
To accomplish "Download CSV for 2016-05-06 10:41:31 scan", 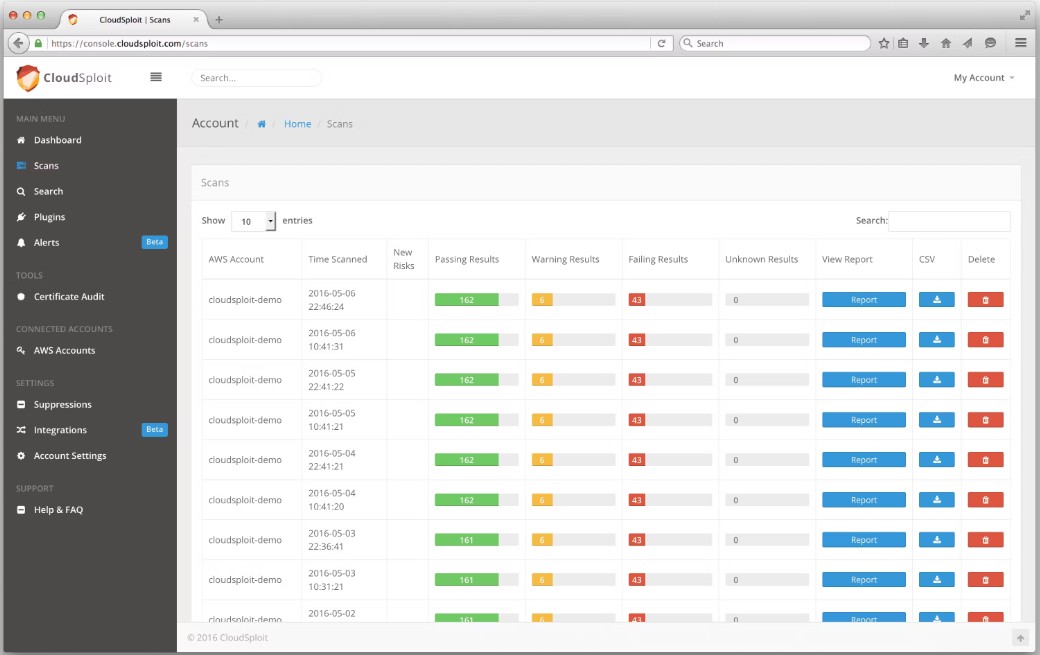I will (937, 339).
